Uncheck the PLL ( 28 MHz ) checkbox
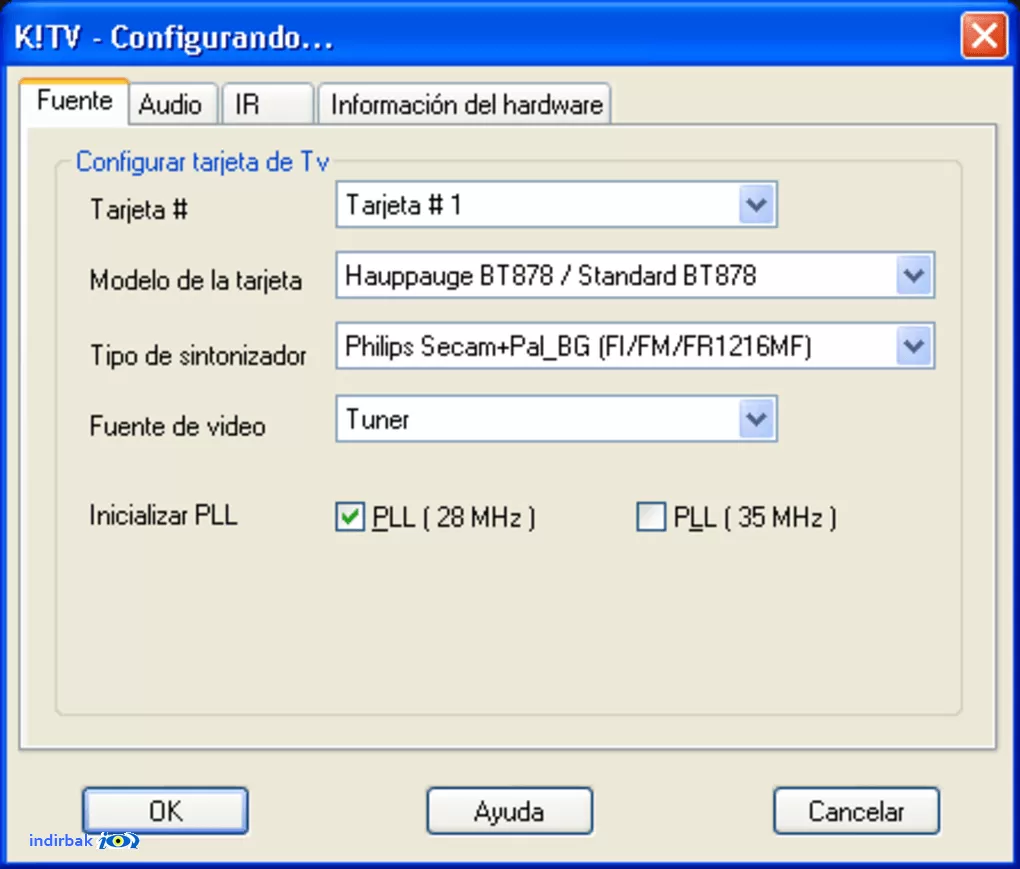1020x869 pixels. pyautogui.click(x=350, y=517)
